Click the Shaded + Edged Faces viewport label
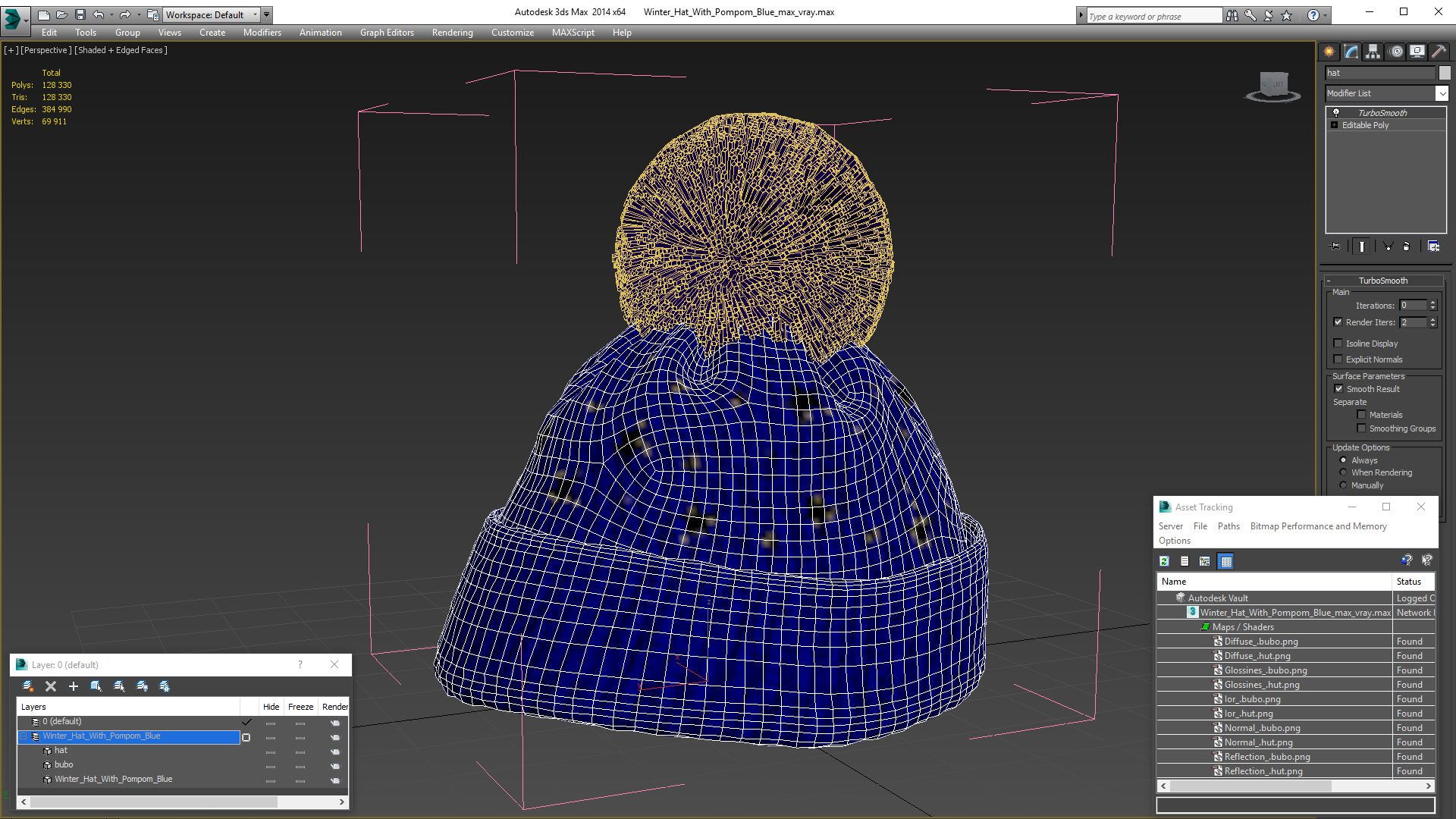1456x819 pixels. (x=121, y=50)
